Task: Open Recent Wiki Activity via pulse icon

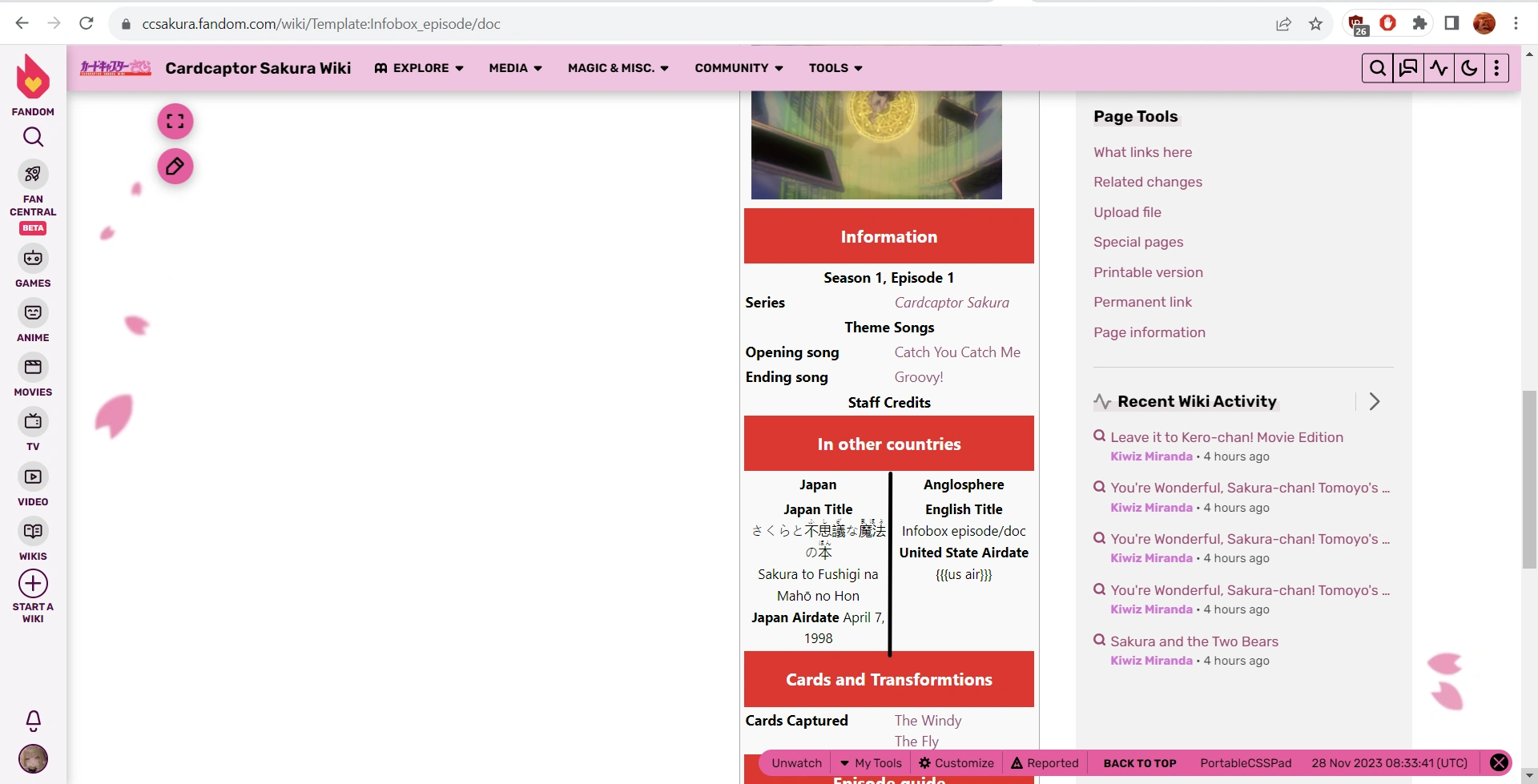Action: point(1439,68)
